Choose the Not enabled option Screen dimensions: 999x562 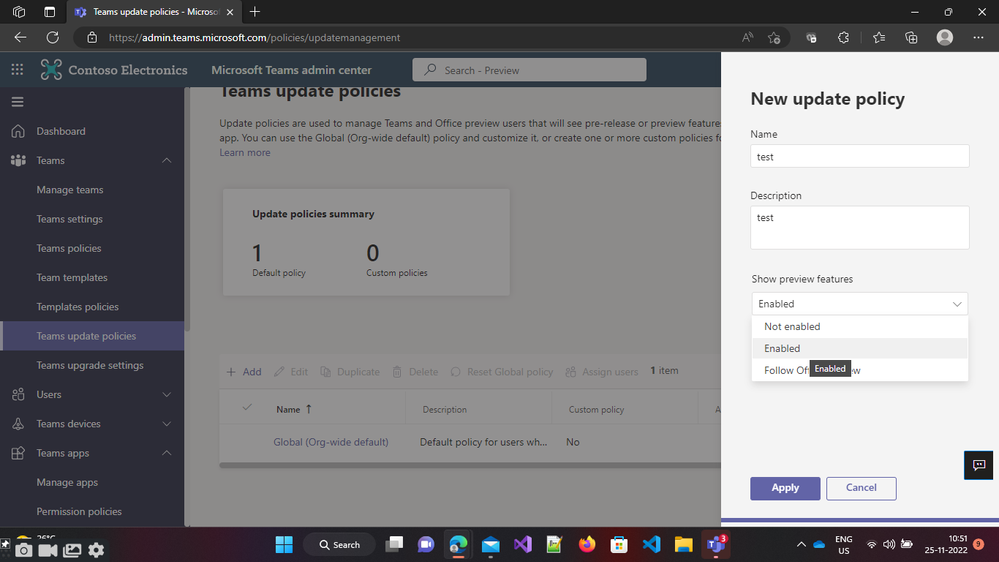click(x=859, y=326)
